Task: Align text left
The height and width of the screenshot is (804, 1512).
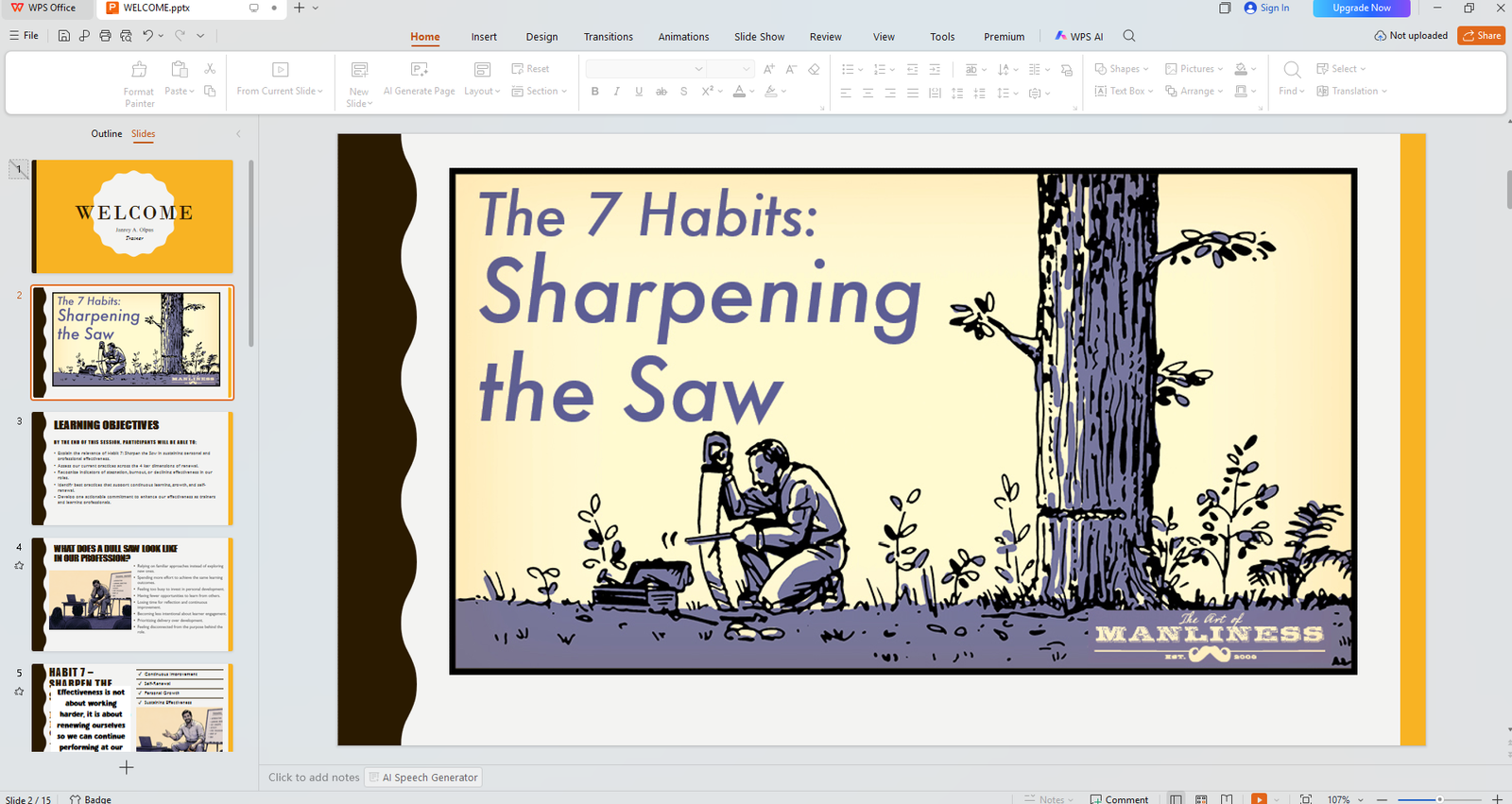Action: 846,93
